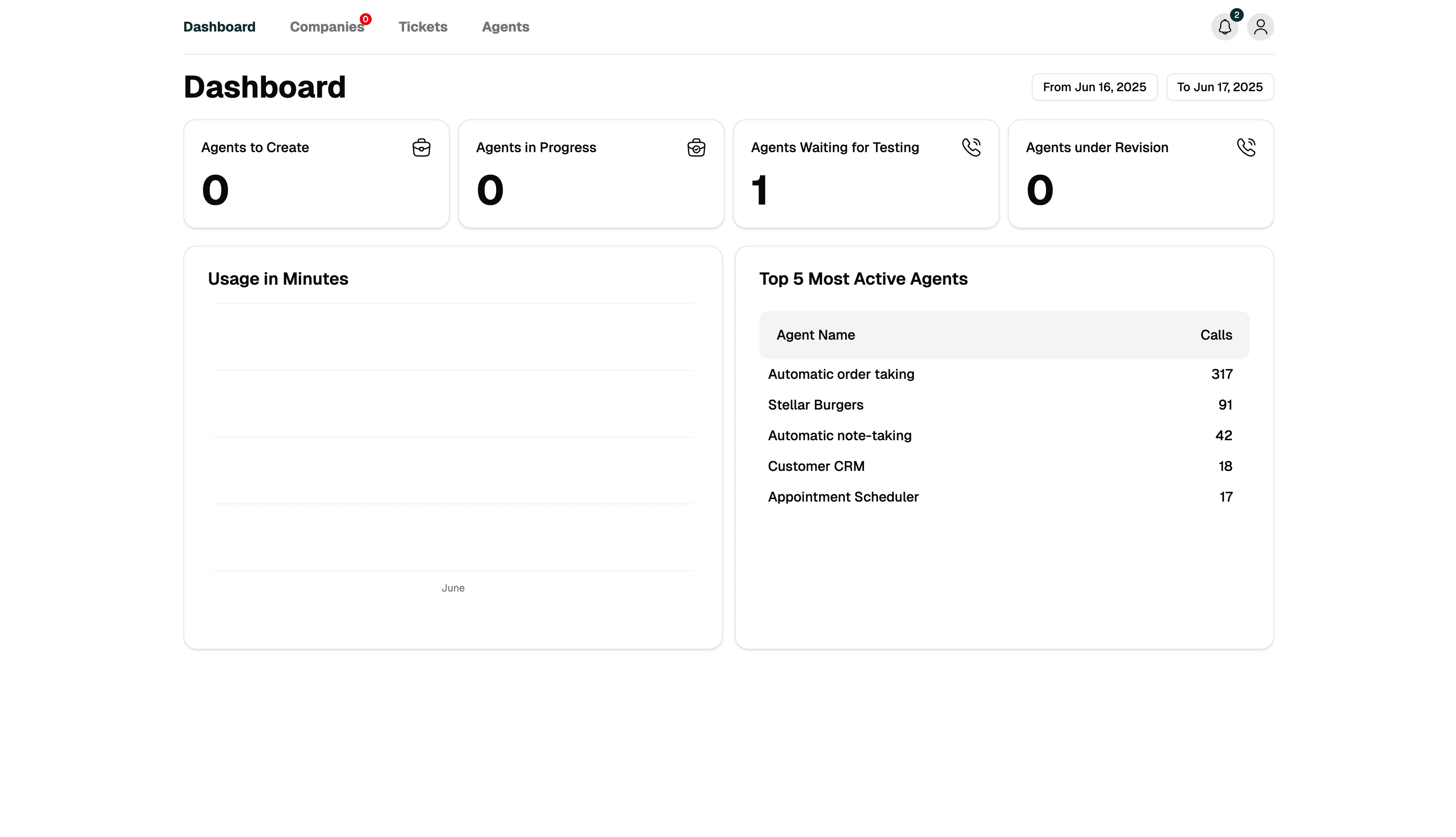
Task: Open the To Jun 17, 2025 date picker
Action: click(x=1220, y=87)
